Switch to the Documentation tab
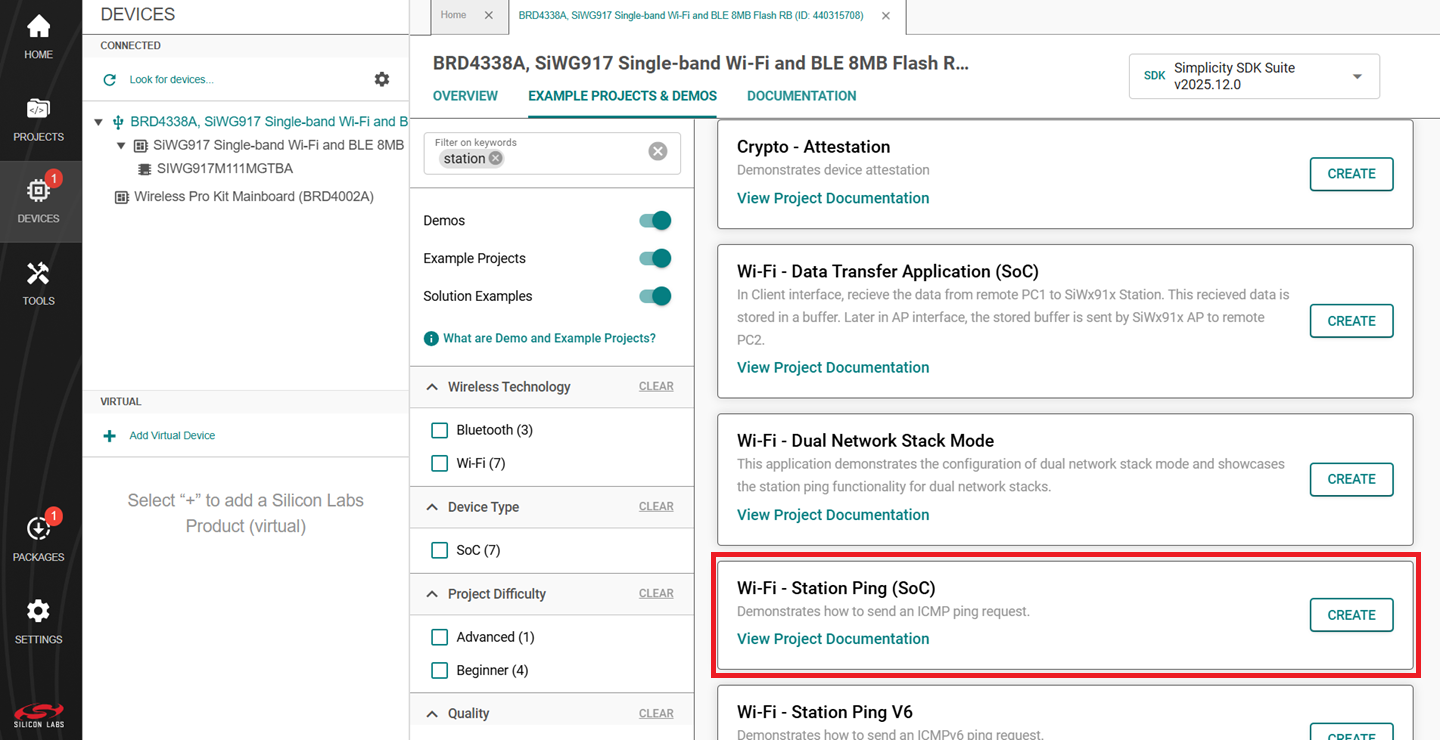The width and height of the screenshot is (1440, 740). (x=801, y=96)
